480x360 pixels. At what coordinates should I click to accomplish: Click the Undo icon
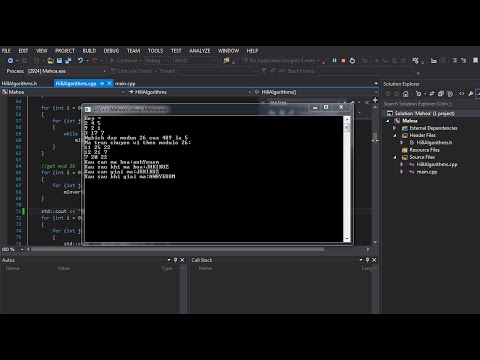80,60
